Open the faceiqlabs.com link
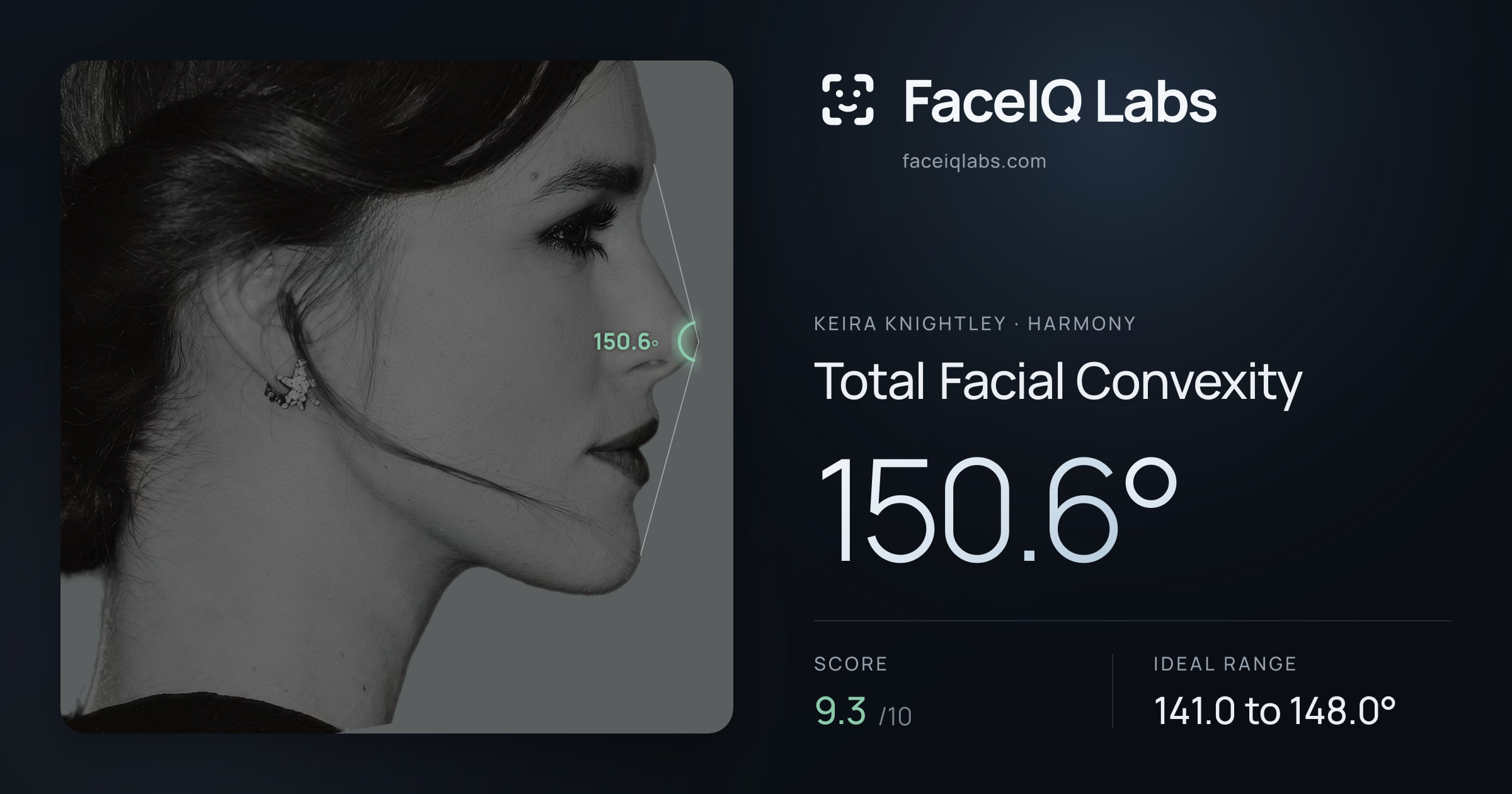This screenshot has width=1512, height=794. coord(974,161)
